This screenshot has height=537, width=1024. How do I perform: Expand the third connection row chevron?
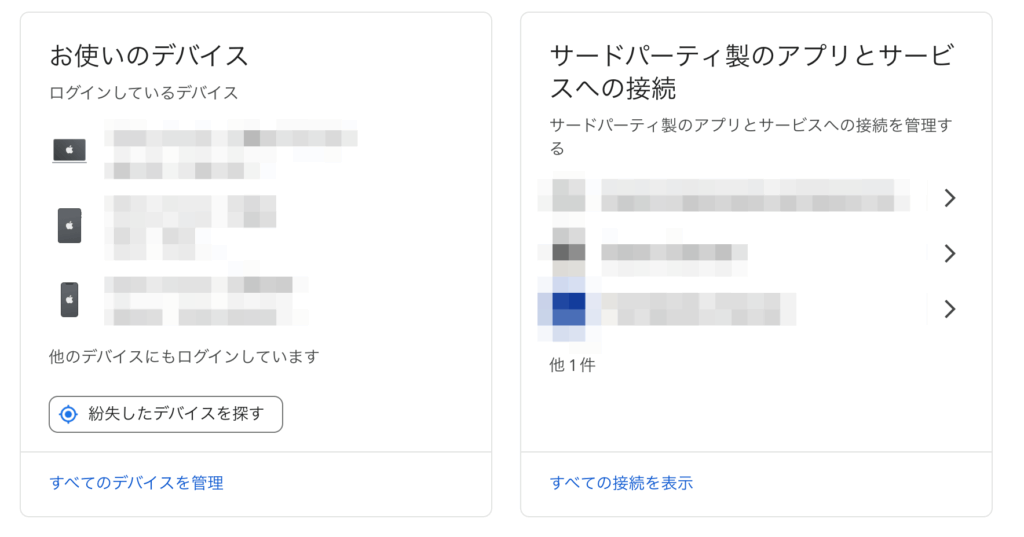click(x=949, y=309)
